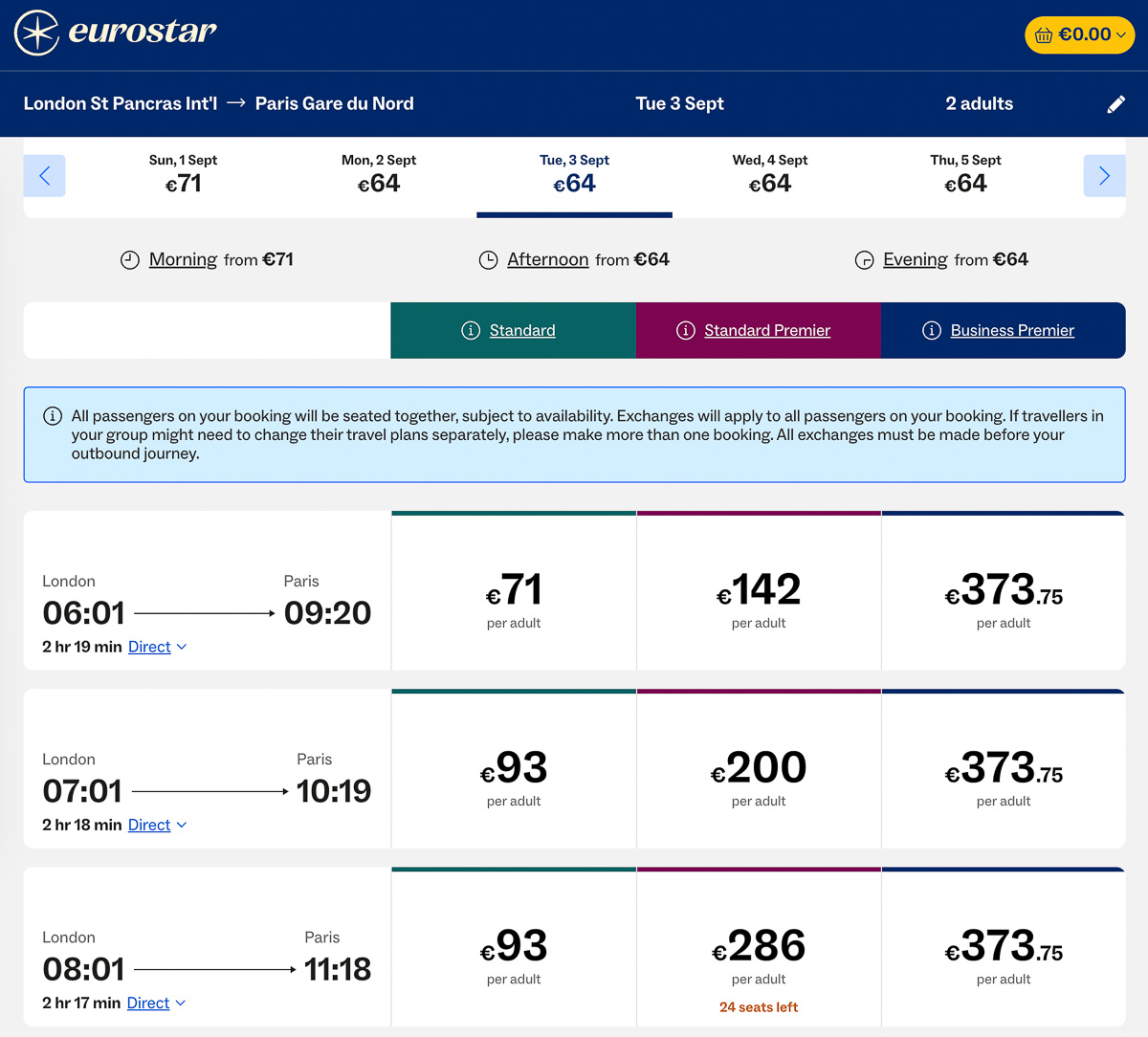Click the 24 seats left notice

pos(759,1007)
